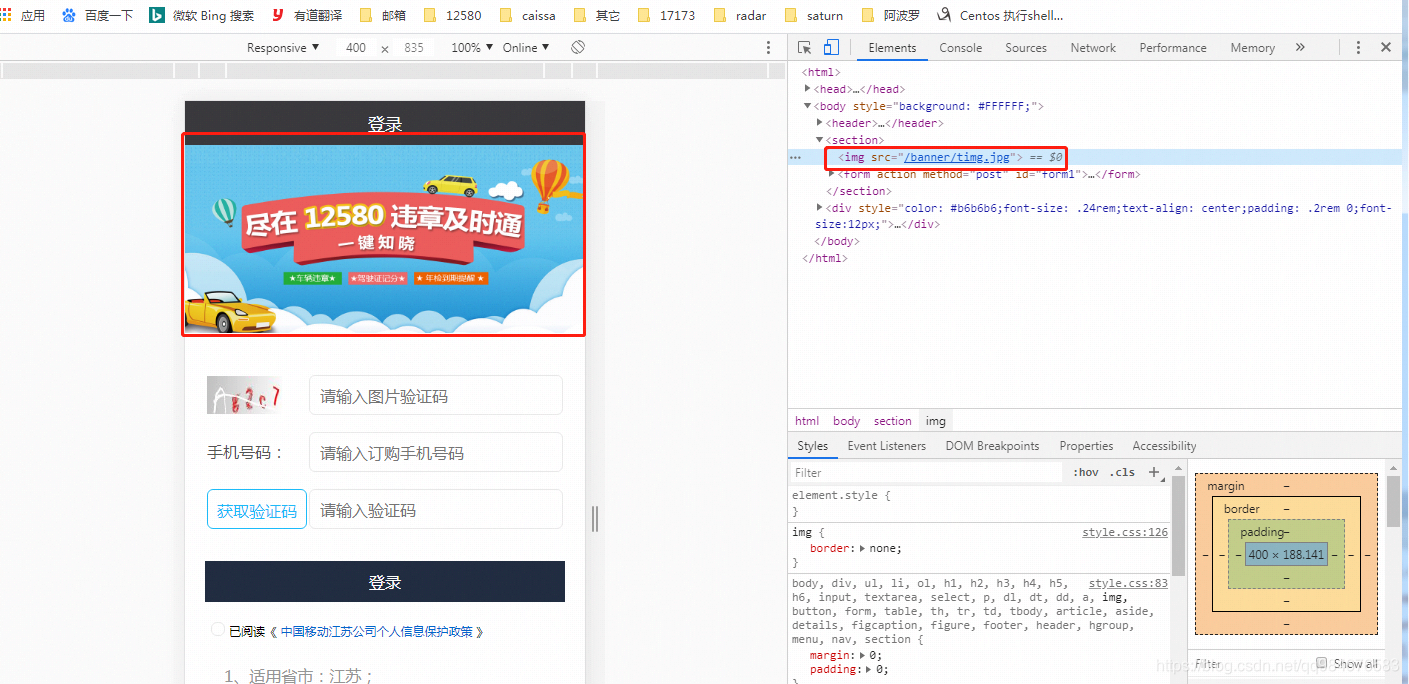Edit the viewport width field 400
The image size is (1409, 684).
356,47
